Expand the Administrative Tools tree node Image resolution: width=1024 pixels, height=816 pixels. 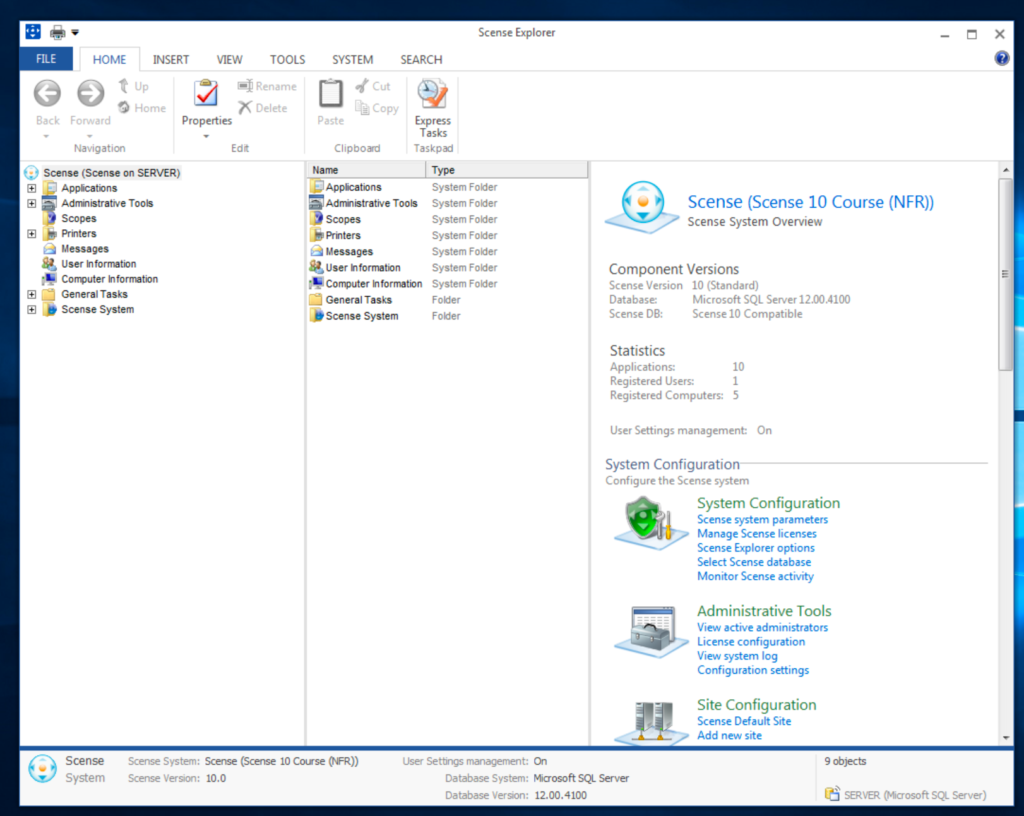(31, 203)
